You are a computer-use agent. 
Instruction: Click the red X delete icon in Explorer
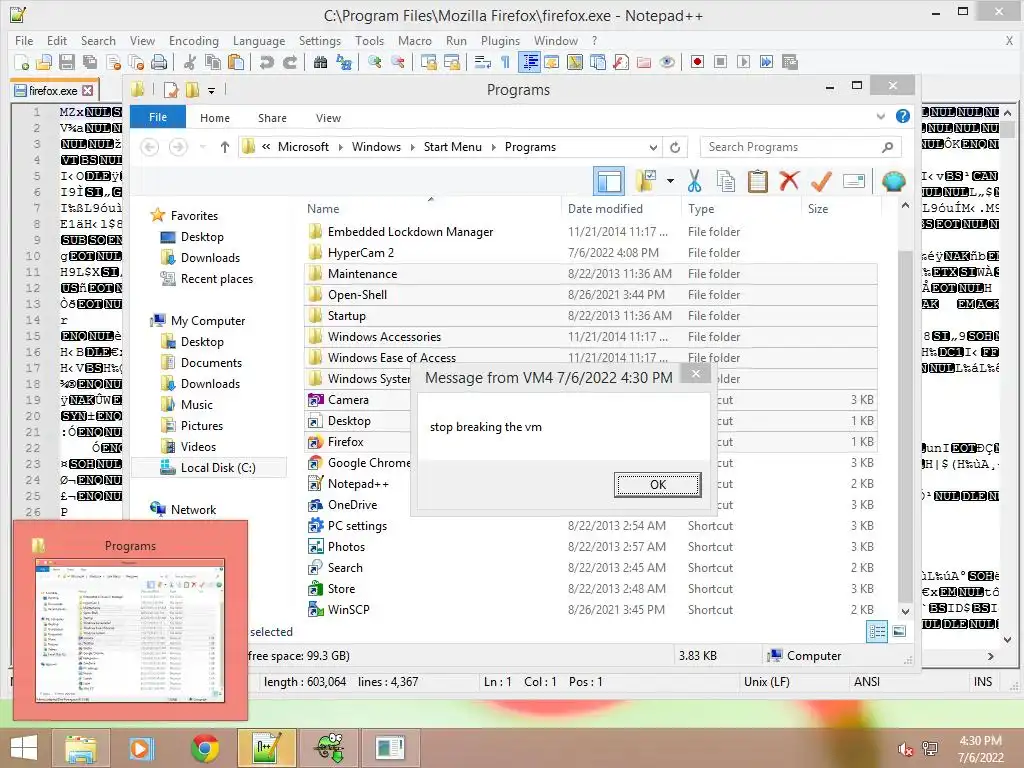point(789,181)
